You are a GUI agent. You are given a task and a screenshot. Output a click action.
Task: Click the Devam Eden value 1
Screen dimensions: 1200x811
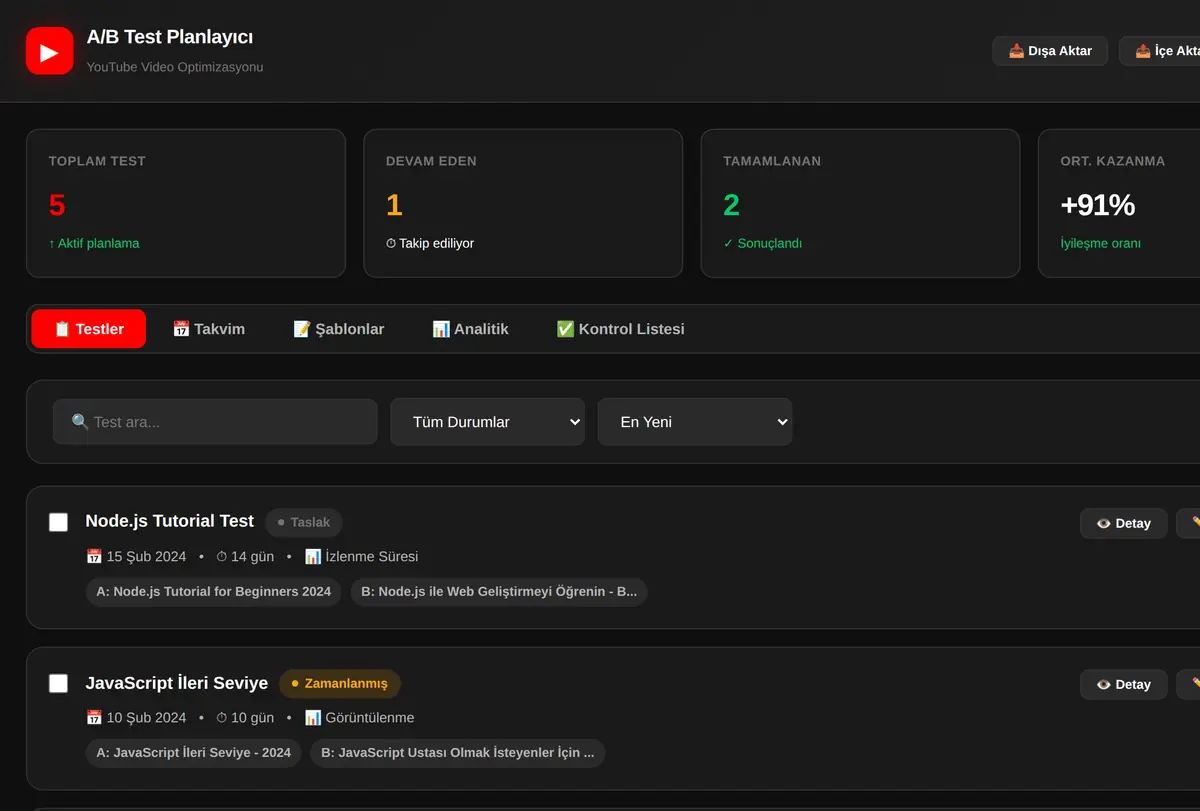click(394, 205)
